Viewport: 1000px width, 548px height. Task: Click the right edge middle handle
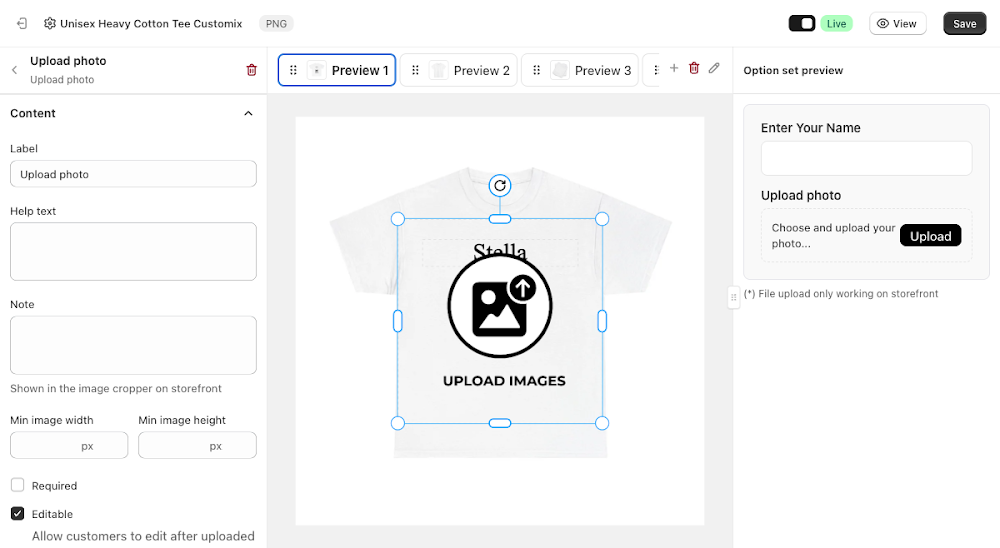602,321
